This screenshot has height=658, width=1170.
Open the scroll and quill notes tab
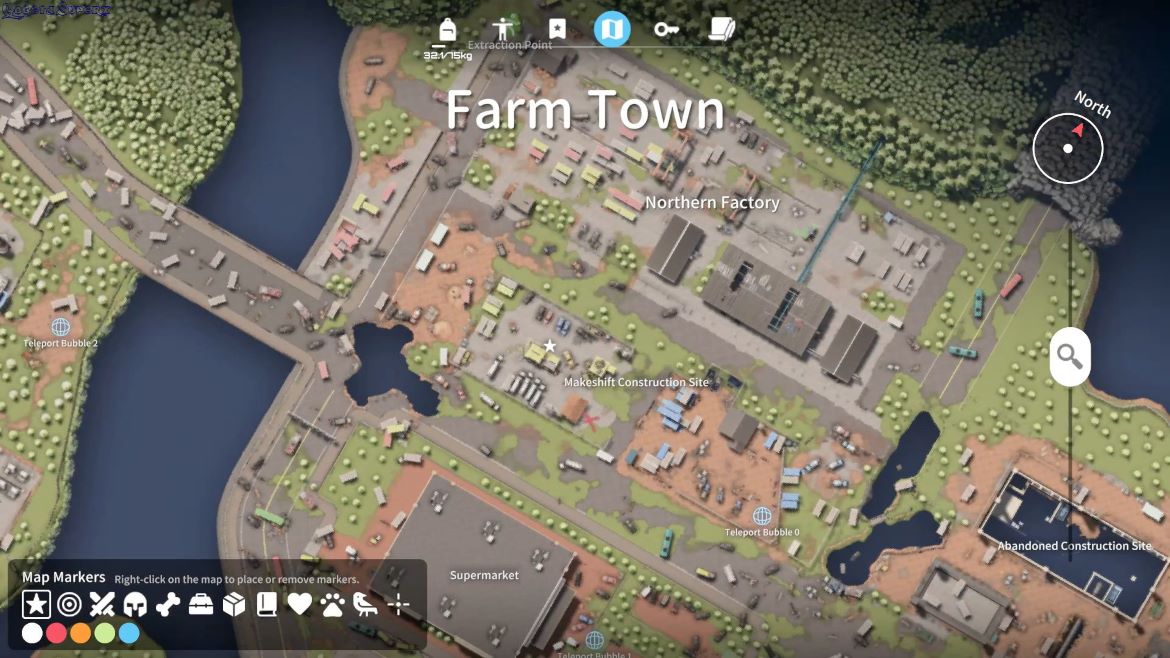click(721, 29)
